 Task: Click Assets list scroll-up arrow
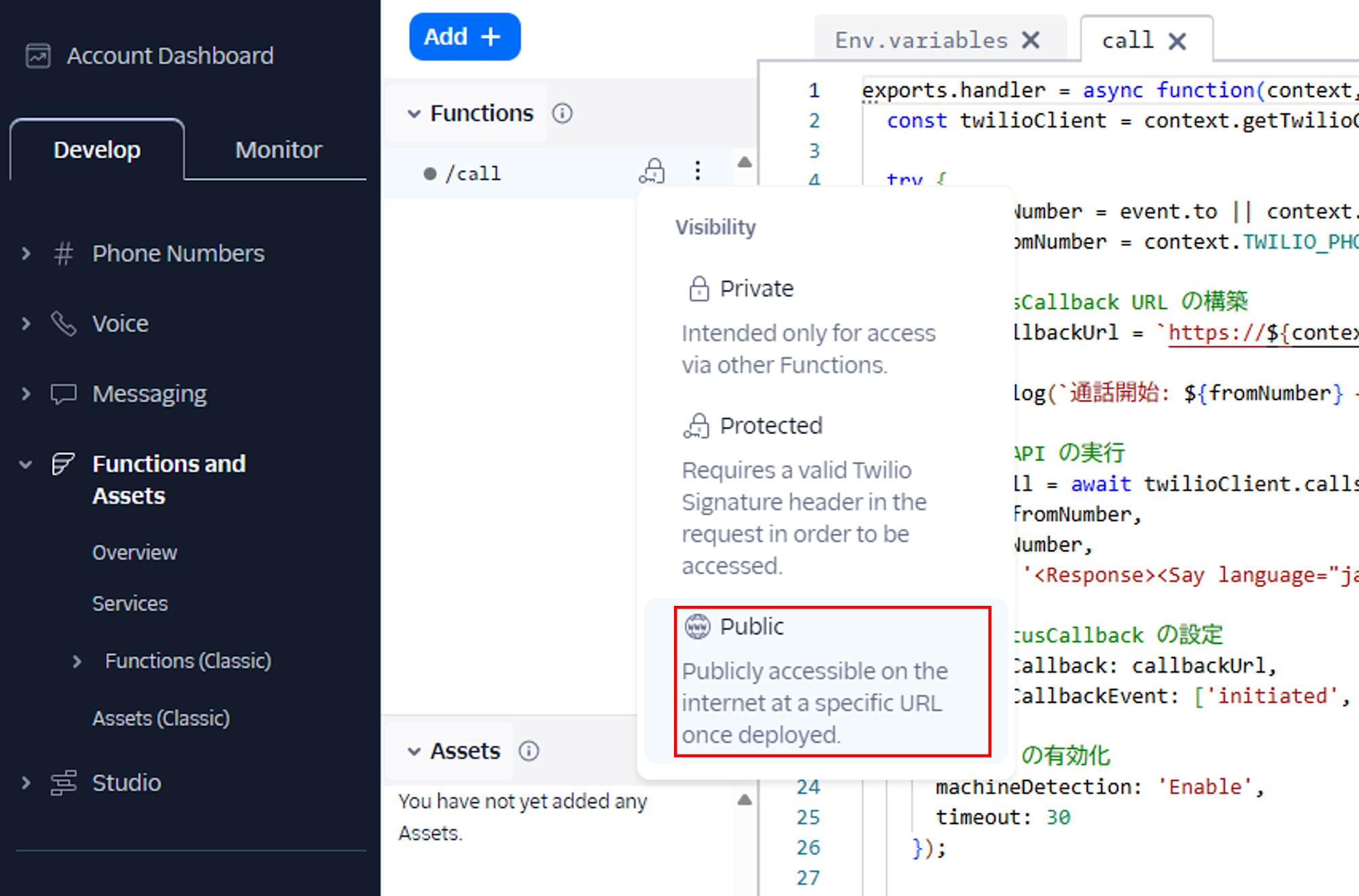tap(745, 800)
